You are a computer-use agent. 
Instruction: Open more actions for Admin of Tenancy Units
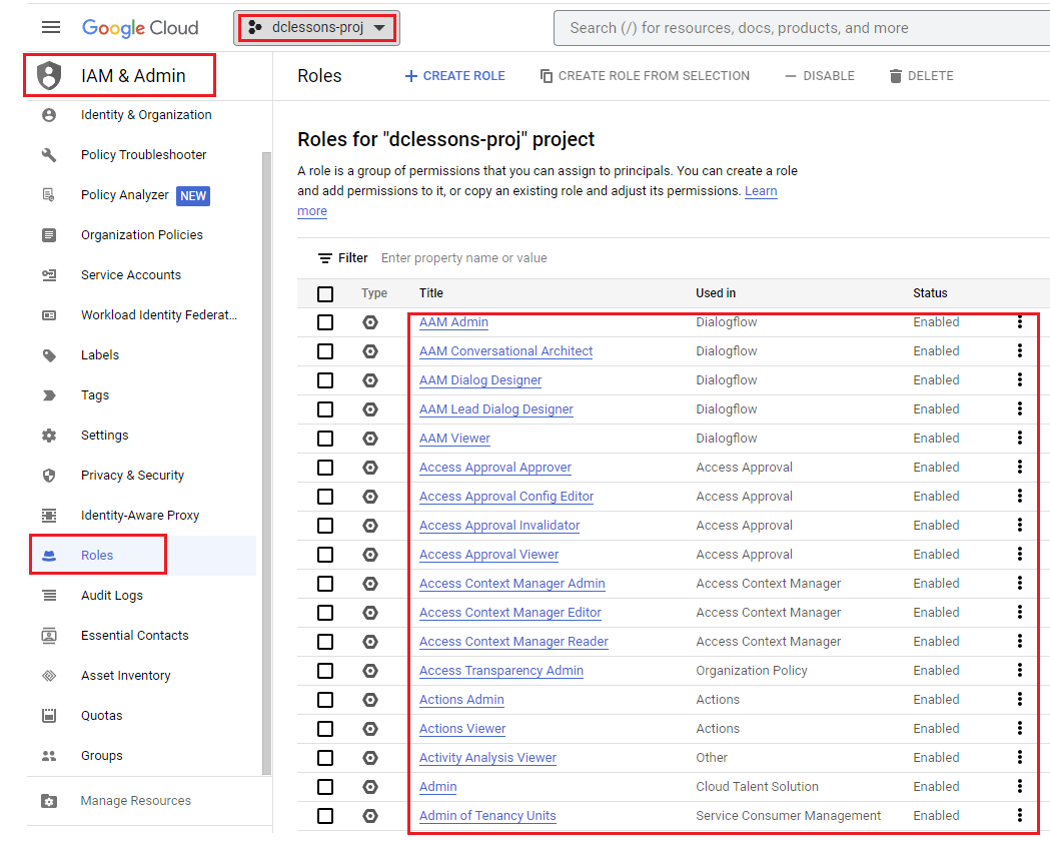1020,815
